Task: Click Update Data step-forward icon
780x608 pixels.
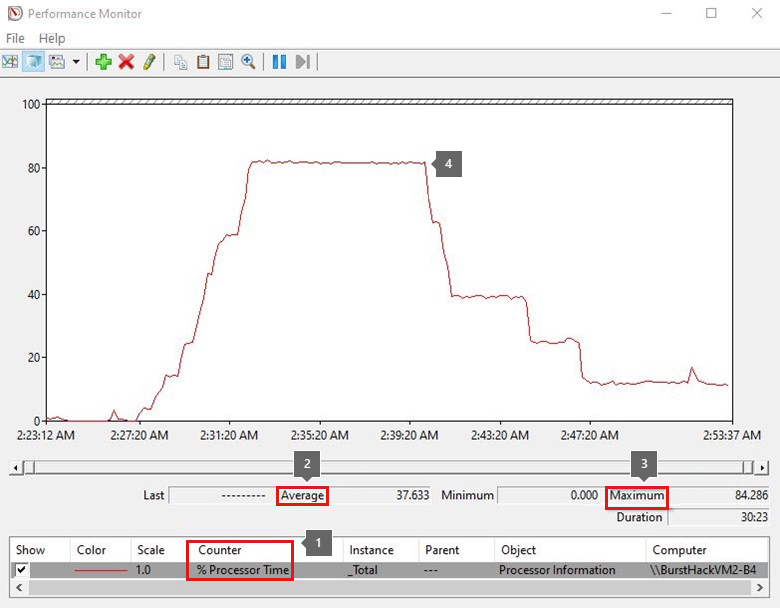Action: coord(302,62)
